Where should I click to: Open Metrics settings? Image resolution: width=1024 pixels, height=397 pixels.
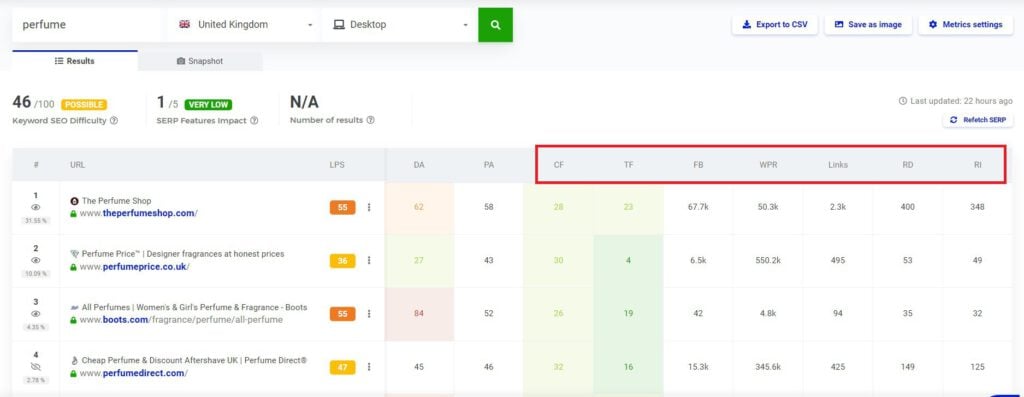pyautogui.click(x=965, y=25)
